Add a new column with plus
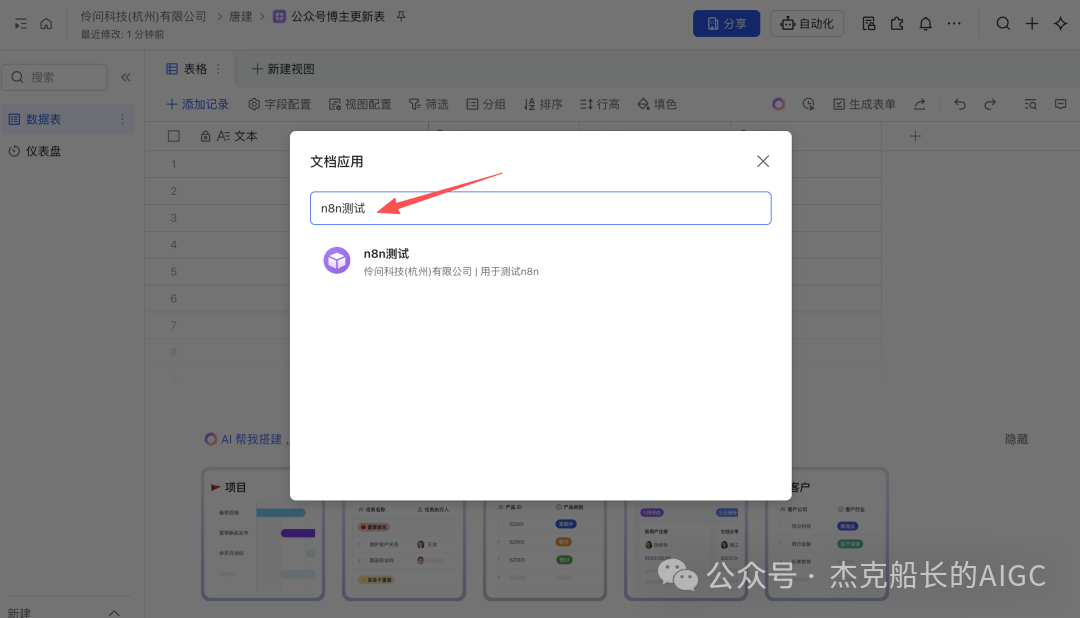This screenshot has width=1080, height=618. point(915,136)
